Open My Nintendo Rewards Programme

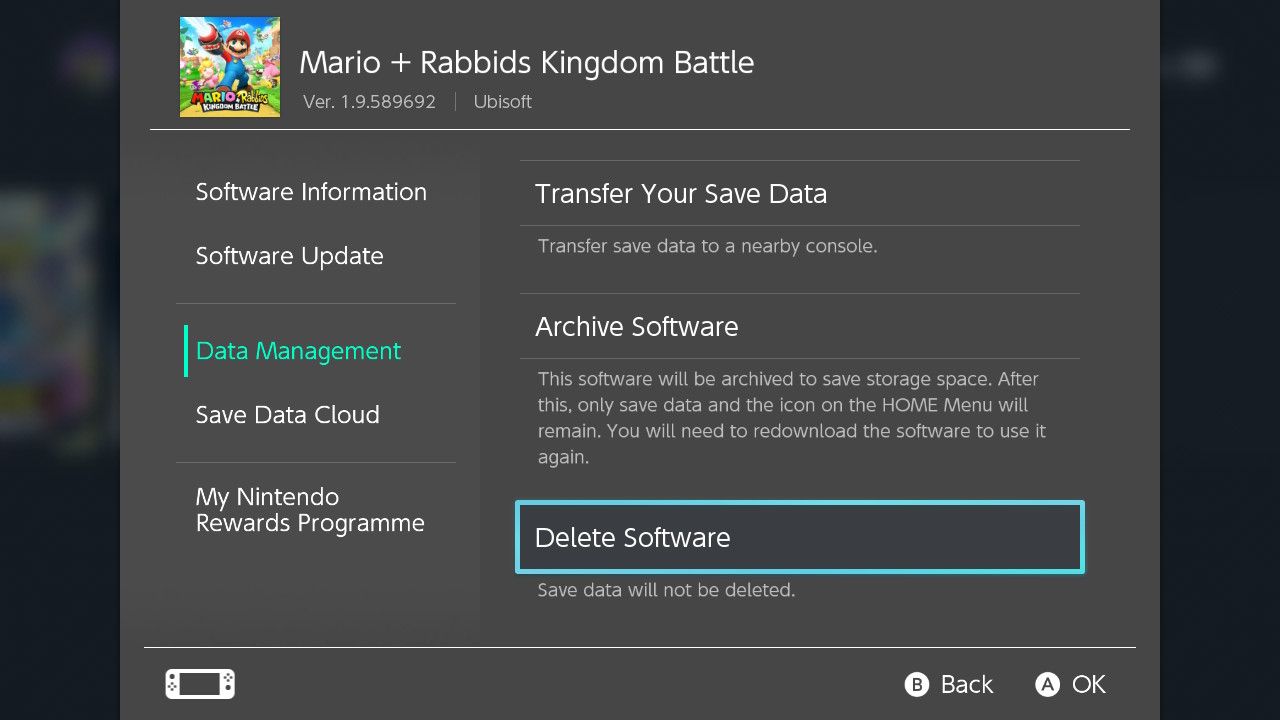point(310,510)
